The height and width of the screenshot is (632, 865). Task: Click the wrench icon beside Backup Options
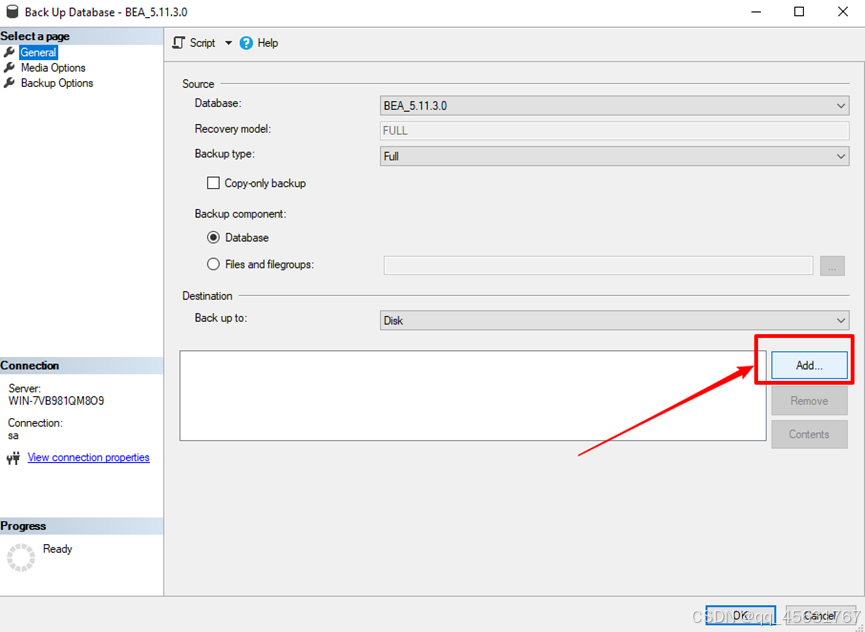tap(9, 83)
